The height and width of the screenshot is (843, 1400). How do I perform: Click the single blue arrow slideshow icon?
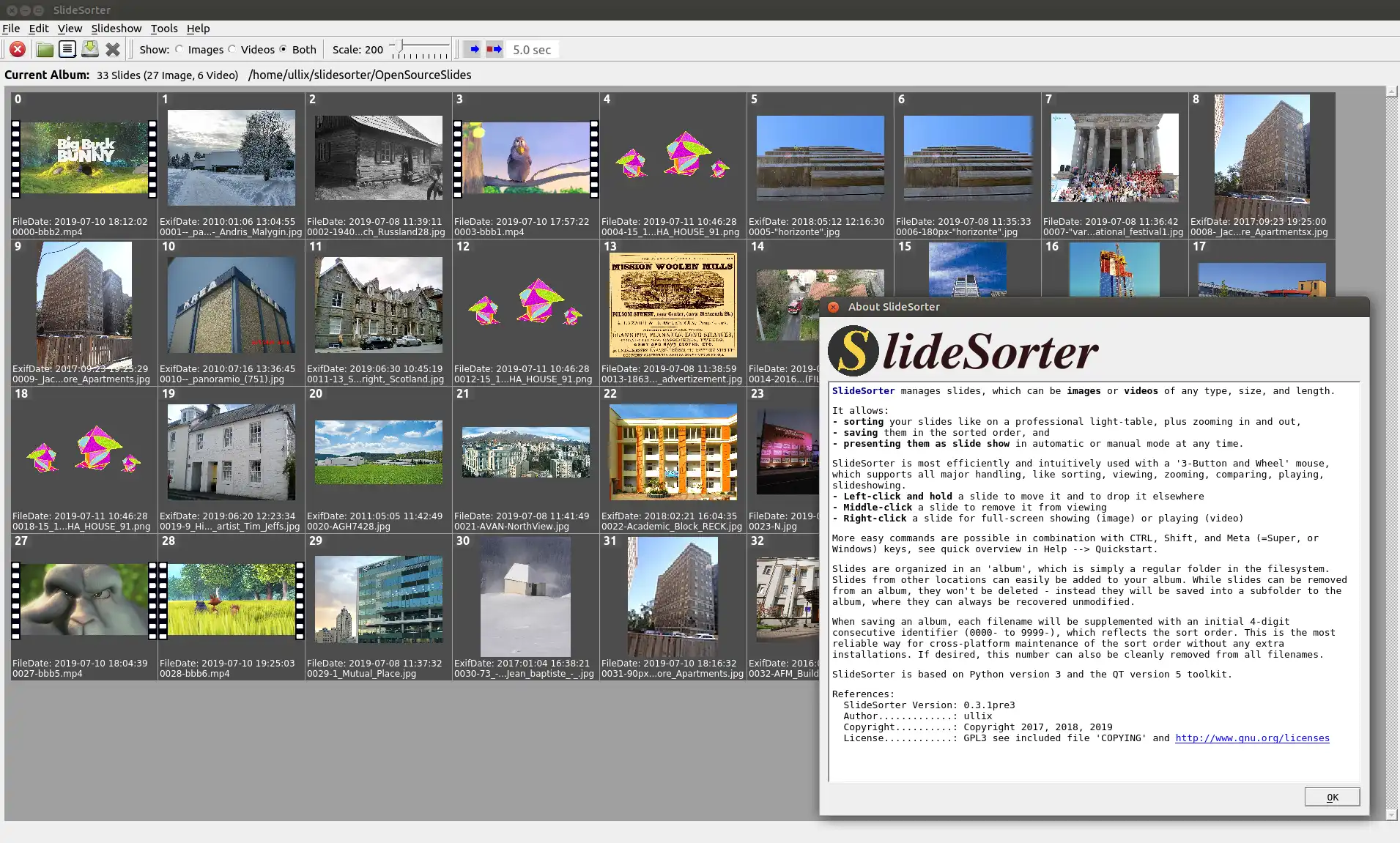point(474,49)
